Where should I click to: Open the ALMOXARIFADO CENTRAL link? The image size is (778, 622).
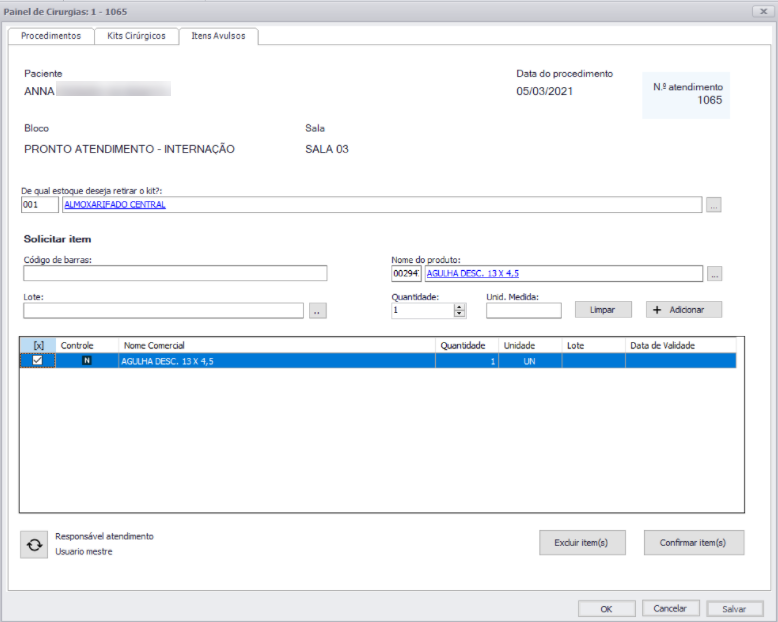point(115,204)
